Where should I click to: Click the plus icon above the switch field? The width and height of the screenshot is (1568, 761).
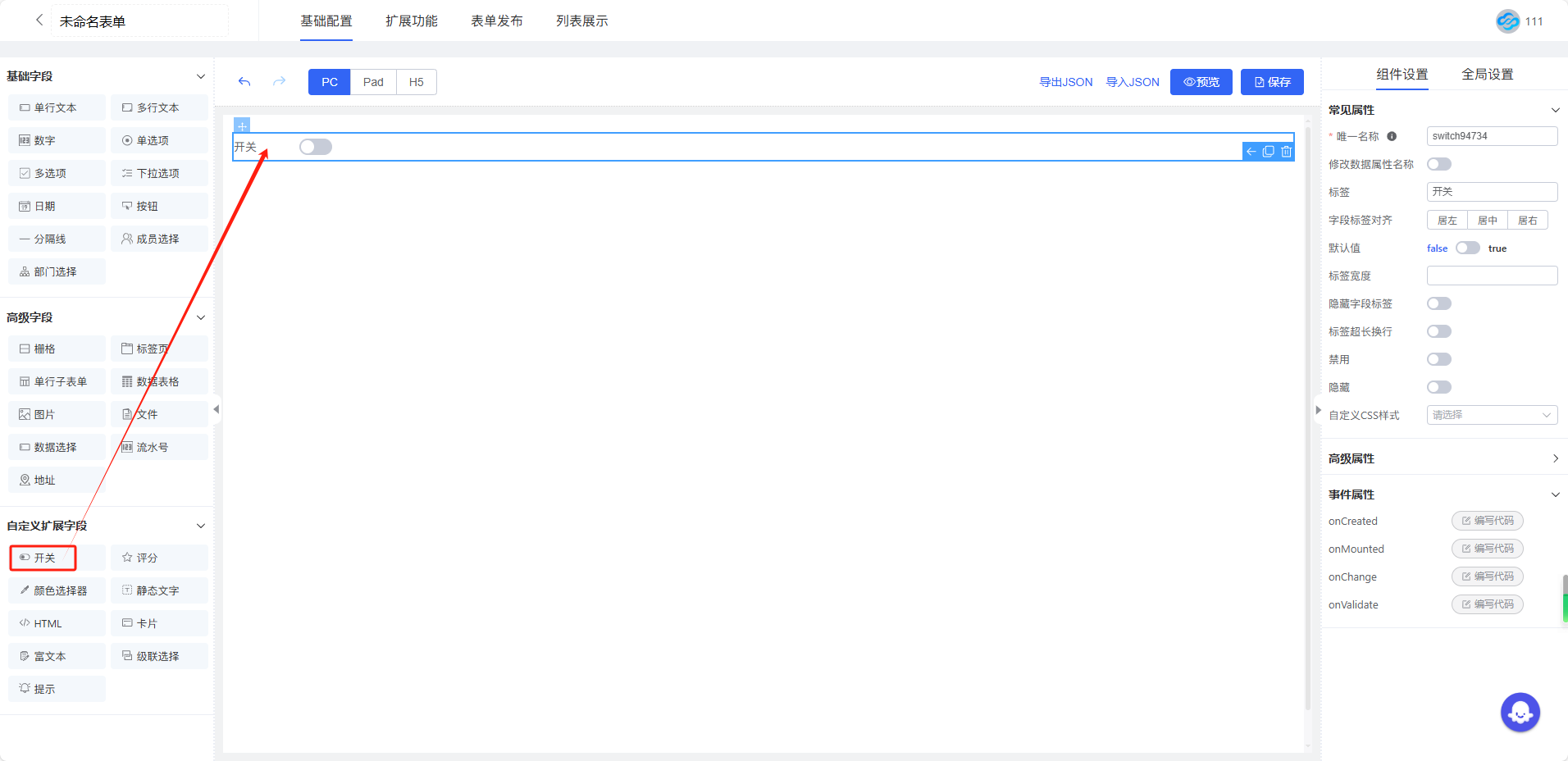(x=242, y=125)
